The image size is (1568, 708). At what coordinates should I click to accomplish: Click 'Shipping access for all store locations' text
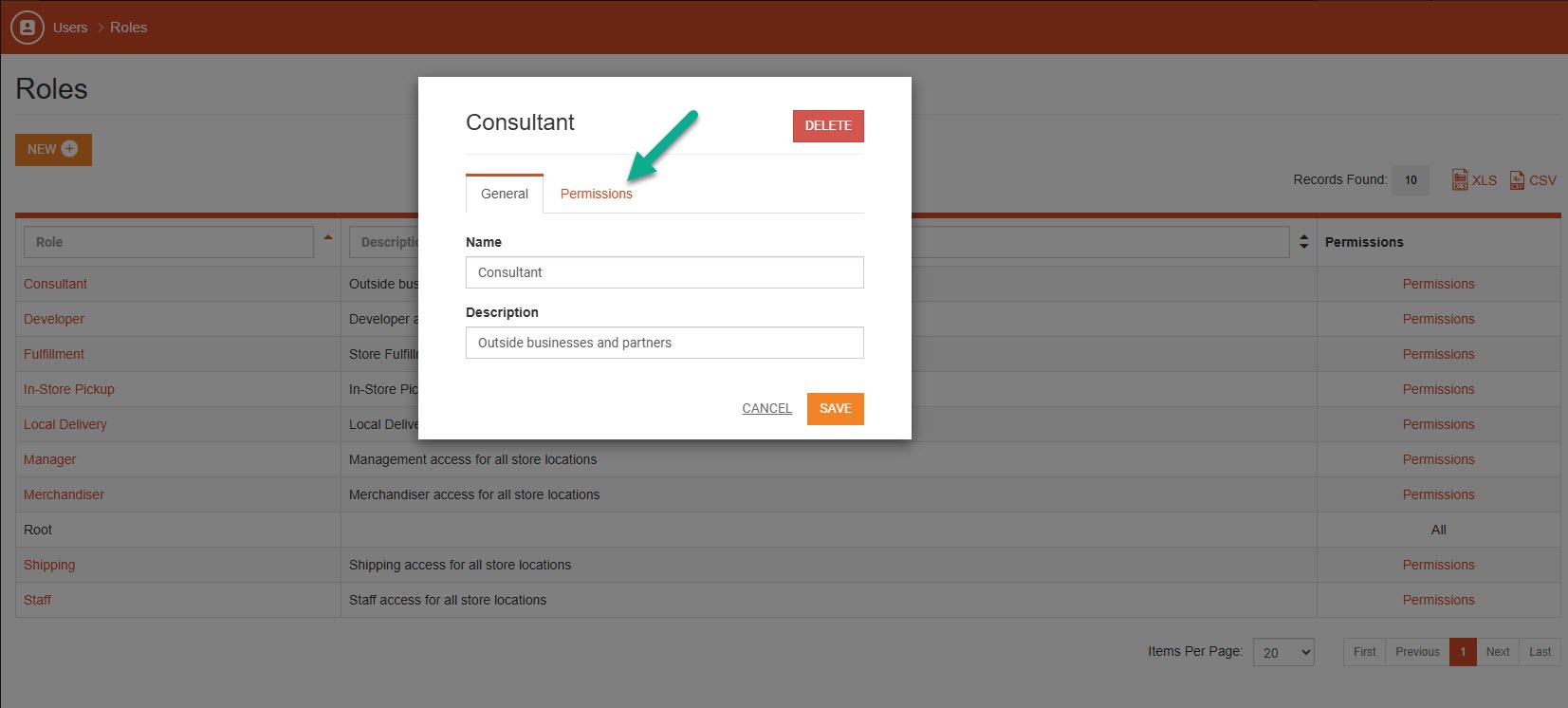[x=460, y=565]
